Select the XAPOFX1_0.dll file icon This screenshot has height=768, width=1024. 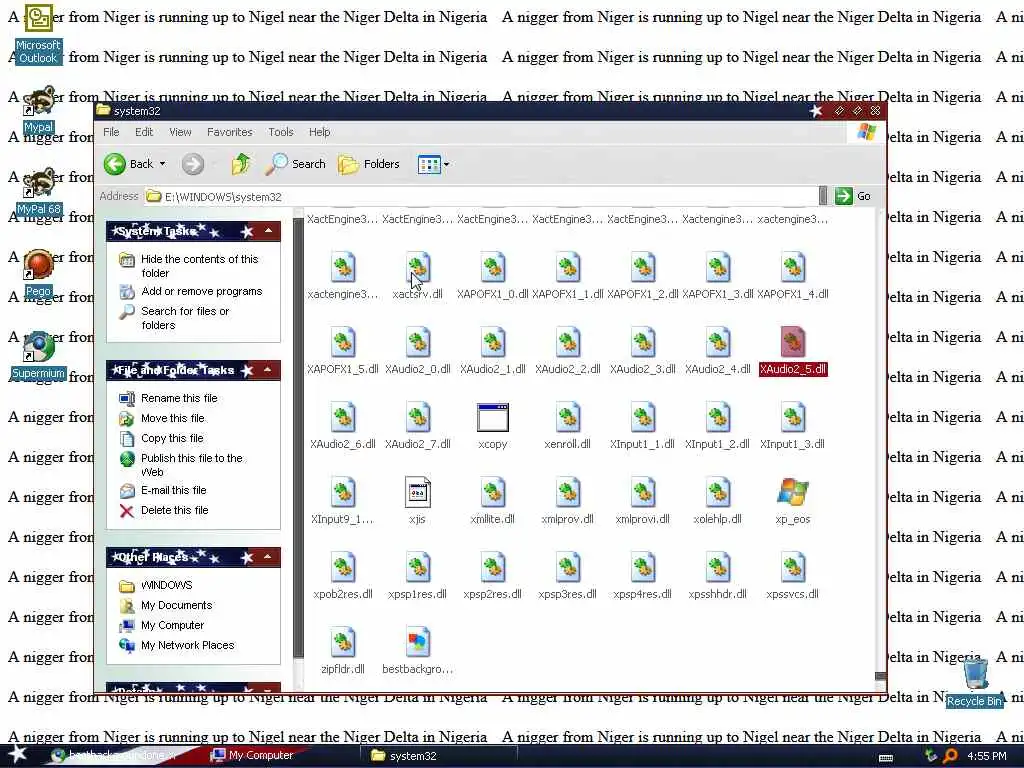coord(492,267)
